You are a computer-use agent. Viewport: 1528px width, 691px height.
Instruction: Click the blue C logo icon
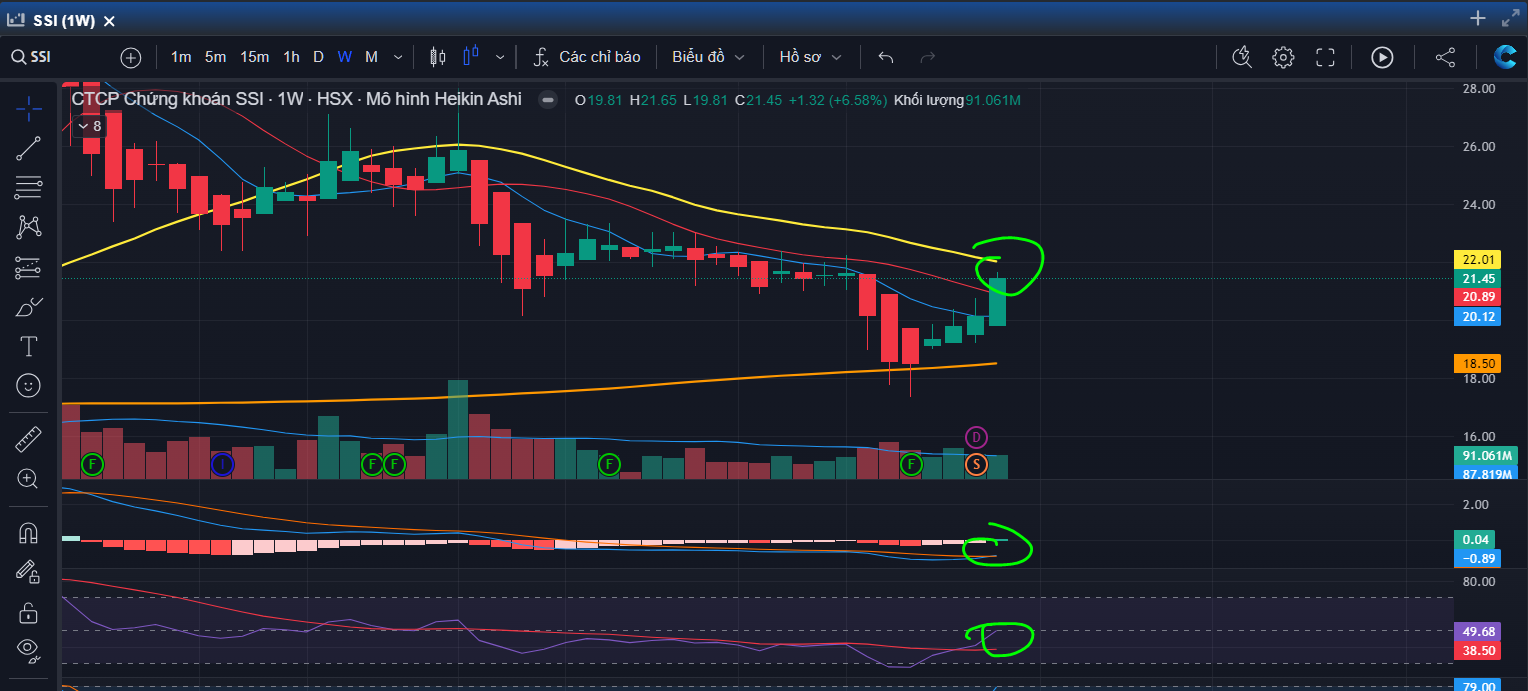1505,57
